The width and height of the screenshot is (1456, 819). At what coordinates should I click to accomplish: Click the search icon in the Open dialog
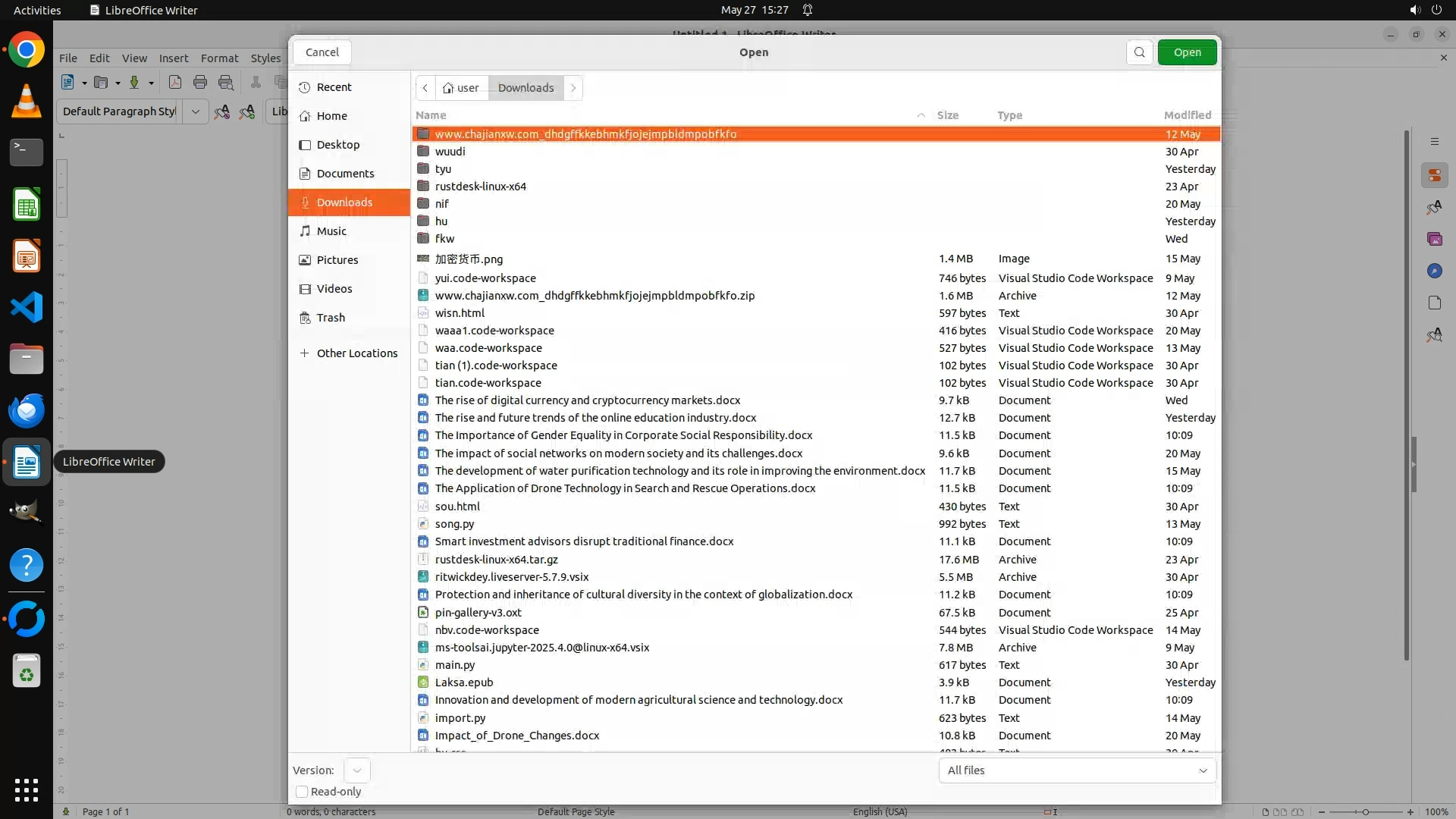pyautogui.click(x=1139, y=52)
